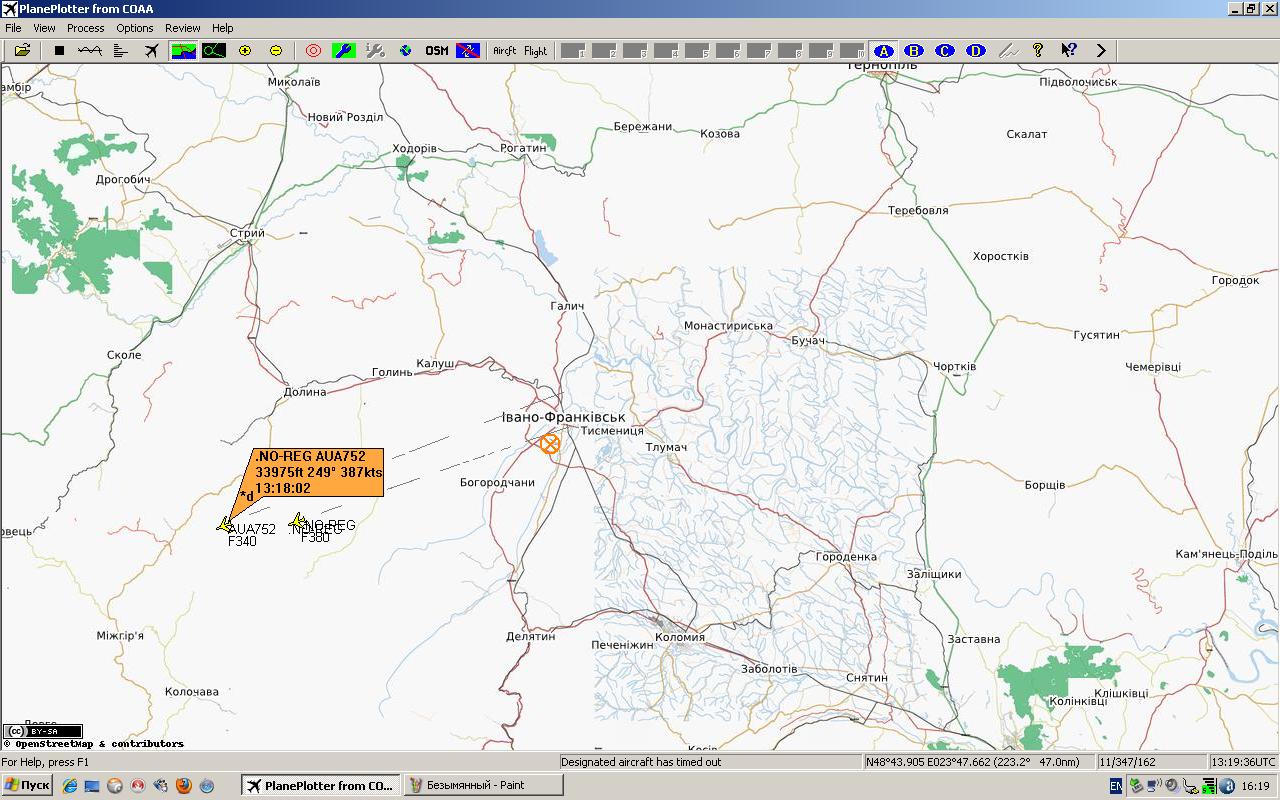Click the globe map download icon
The height and width of the screenshot is (800, 1280).
coord(406,50)
